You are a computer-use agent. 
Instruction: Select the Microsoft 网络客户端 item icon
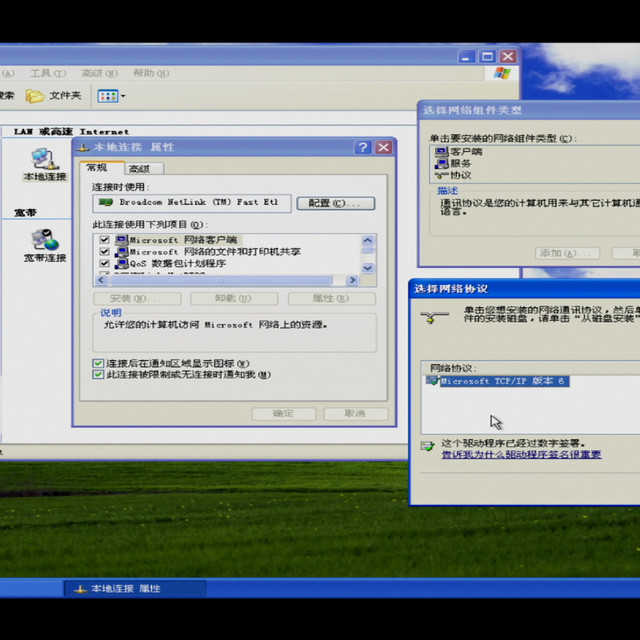[121, 240]
